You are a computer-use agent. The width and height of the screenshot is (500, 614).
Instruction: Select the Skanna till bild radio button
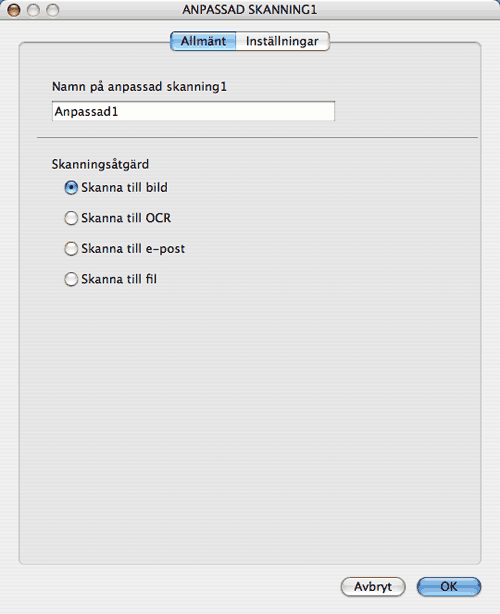[x=71, y=188]
